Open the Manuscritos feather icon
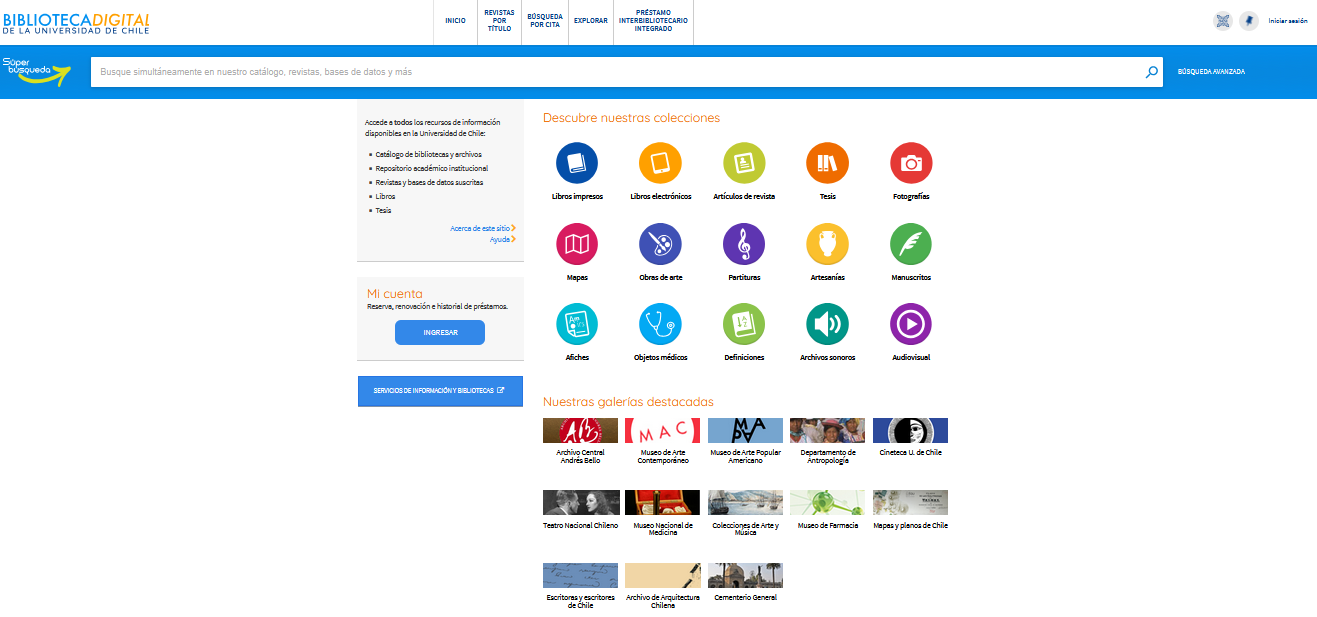Image resolution: width=1317 pixels, height=617 pixels. click(911, 243)
